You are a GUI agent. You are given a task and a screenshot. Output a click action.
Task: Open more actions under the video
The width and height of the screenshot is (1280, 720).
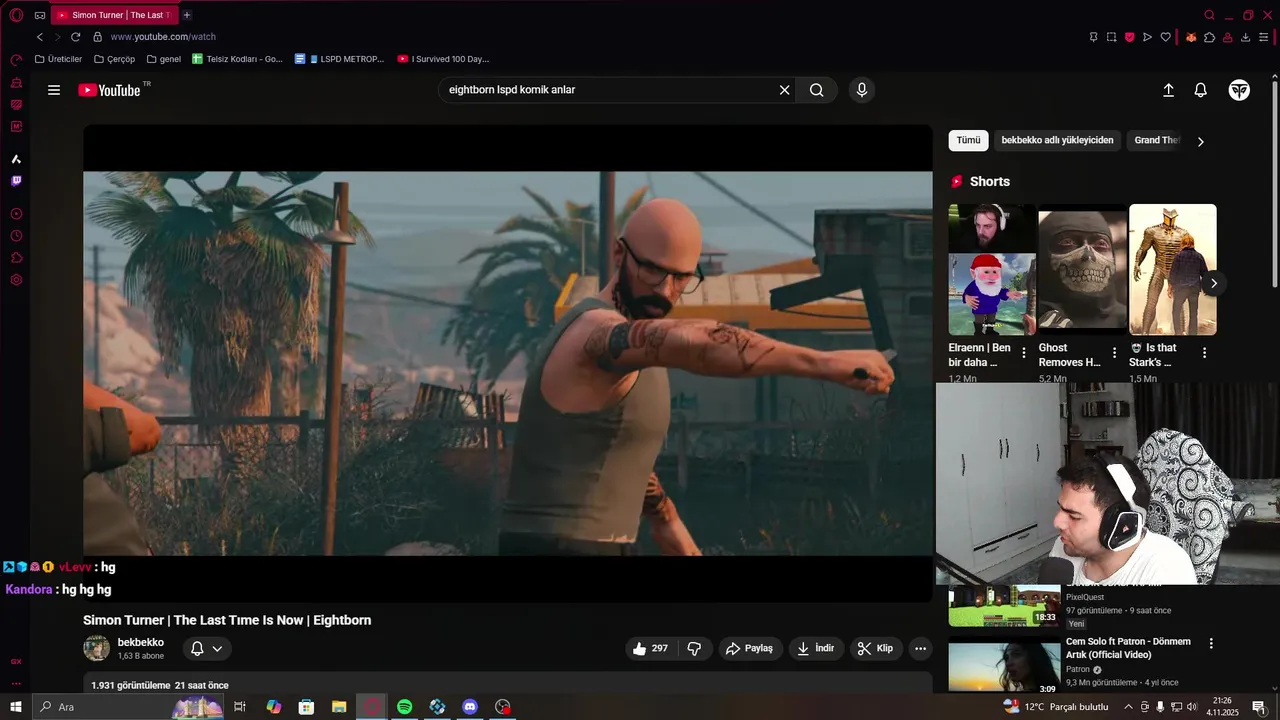920,648
